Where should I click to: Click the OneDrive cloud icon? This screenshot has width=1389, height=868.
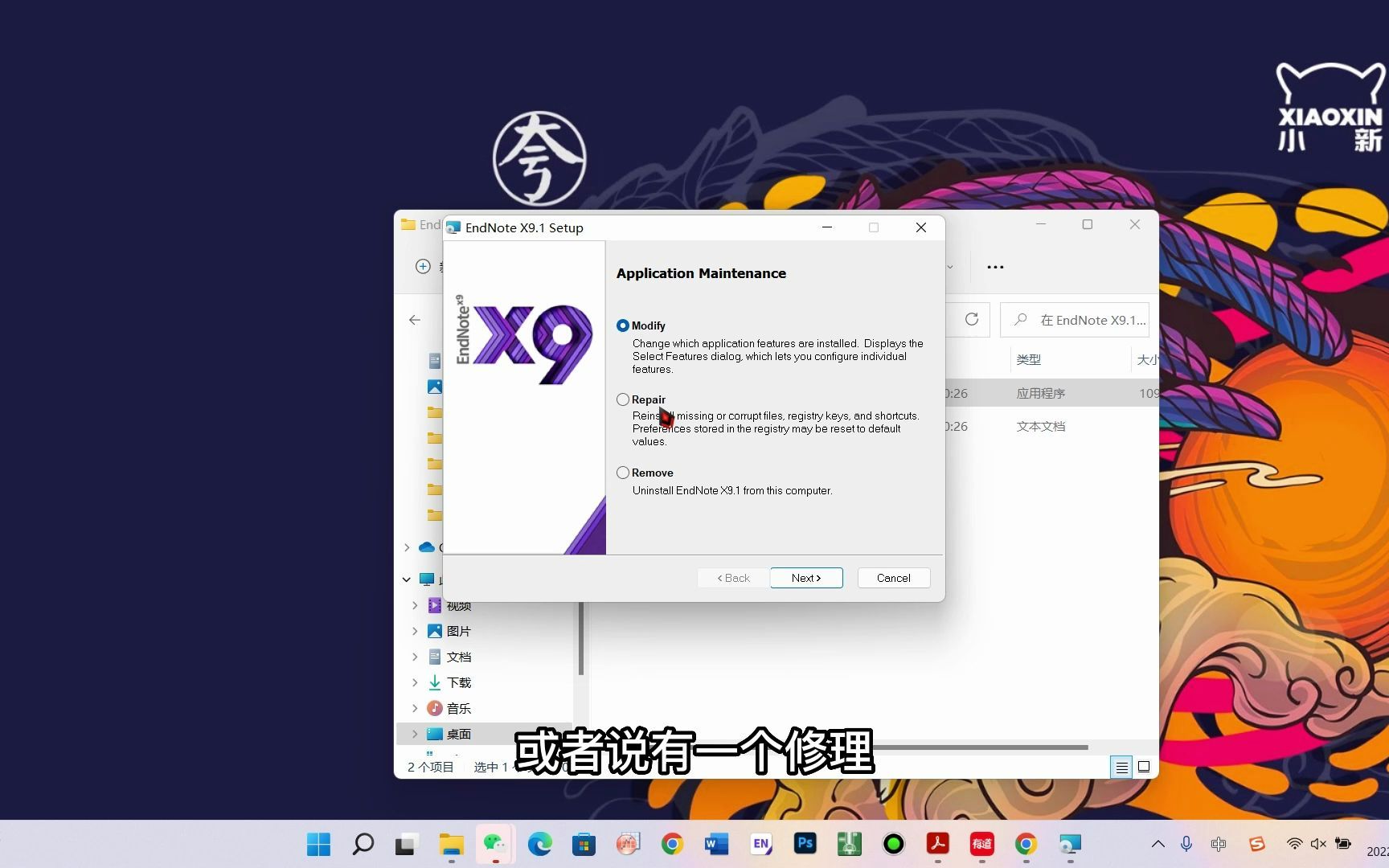(x=427, y=547)
